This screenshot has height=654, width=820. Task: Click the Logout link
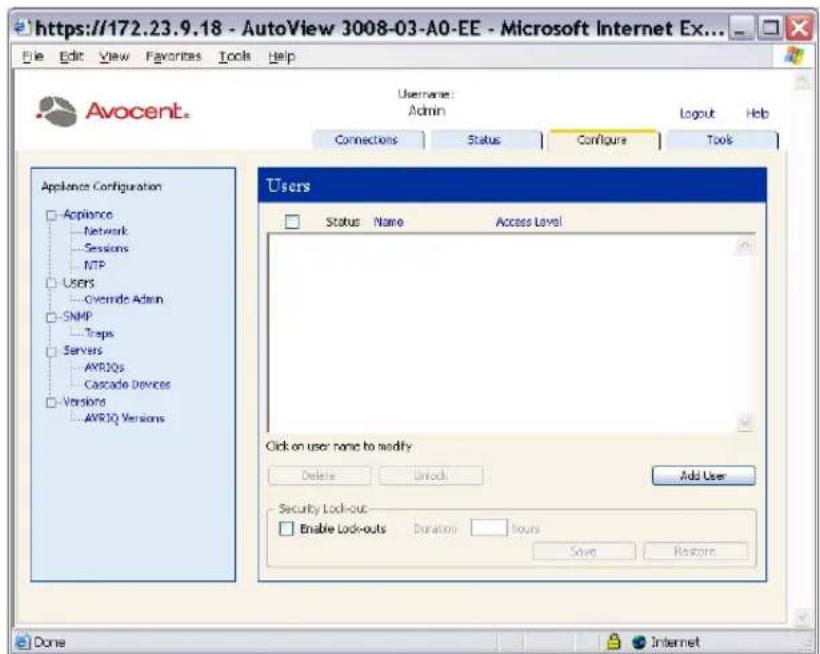(x=697, y=113)
